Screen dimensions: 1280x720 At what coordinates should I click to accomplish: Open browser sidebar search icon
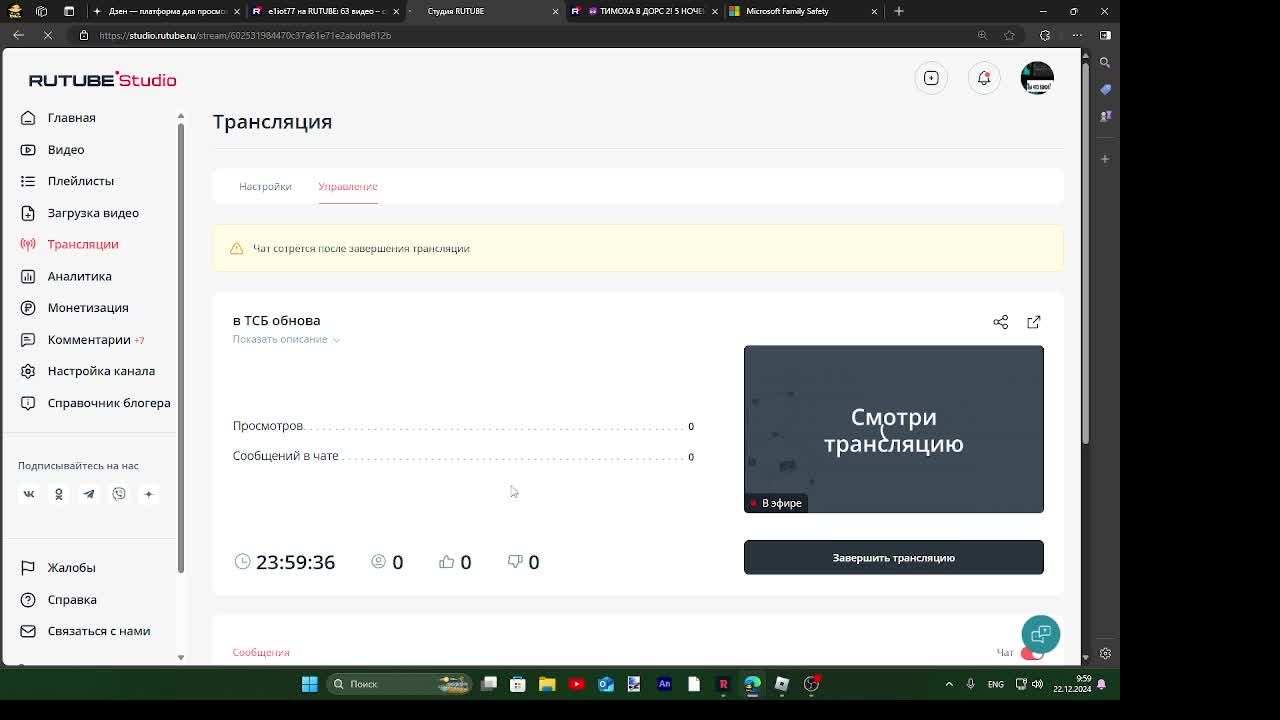click(x=1105, y=62)
